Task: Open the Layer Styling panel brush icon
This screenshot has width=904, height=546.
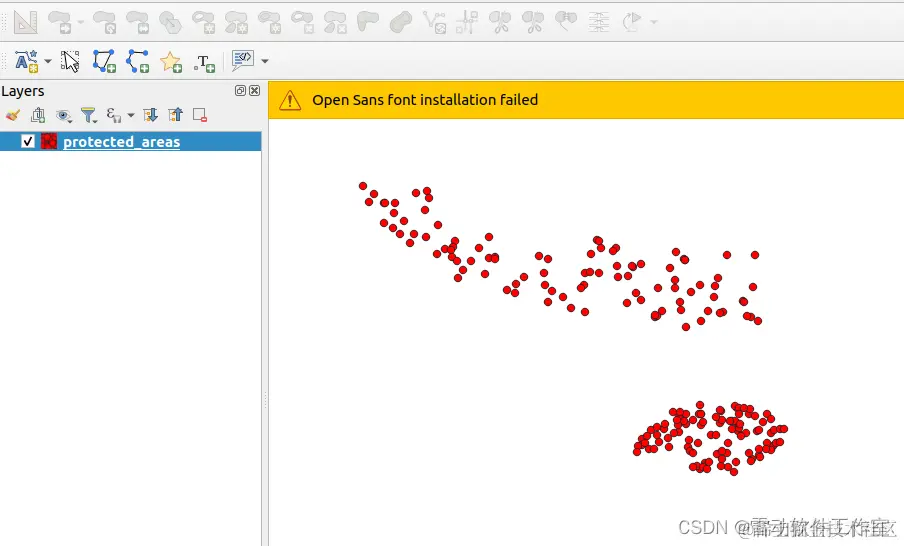Action: pos(13,115)
